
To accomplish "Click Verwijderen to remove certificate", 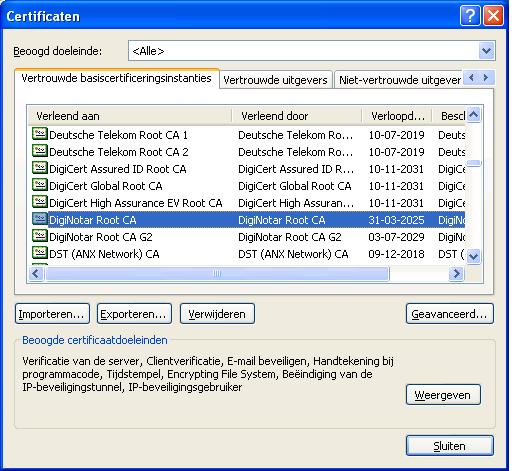I will tap(217, 314).
